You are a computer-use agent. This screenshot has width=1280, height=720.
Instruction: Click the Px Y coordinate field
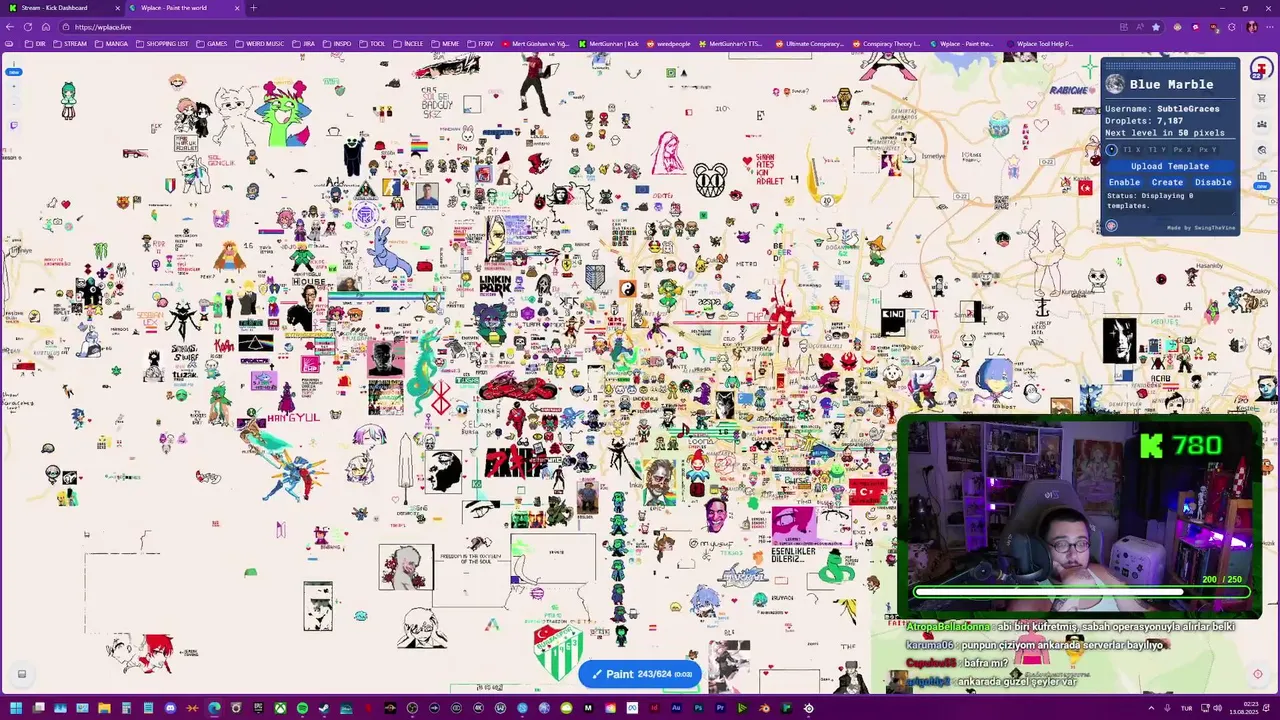pyautogui.click(x=1208, y=150)
